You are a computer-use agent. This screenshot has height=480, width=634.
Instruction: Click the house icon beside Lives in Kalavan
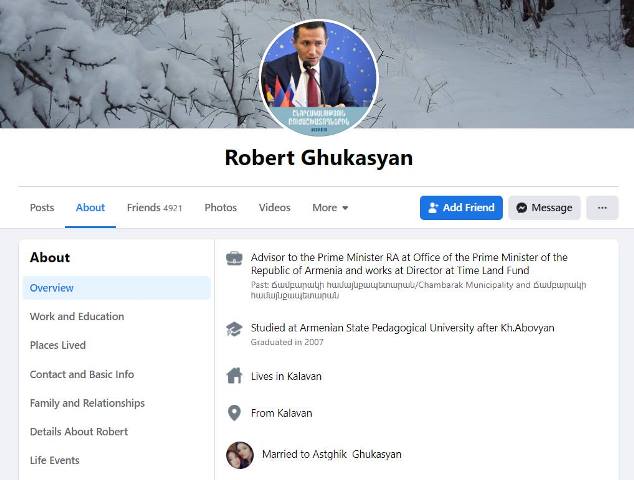(x=234, y=376)
